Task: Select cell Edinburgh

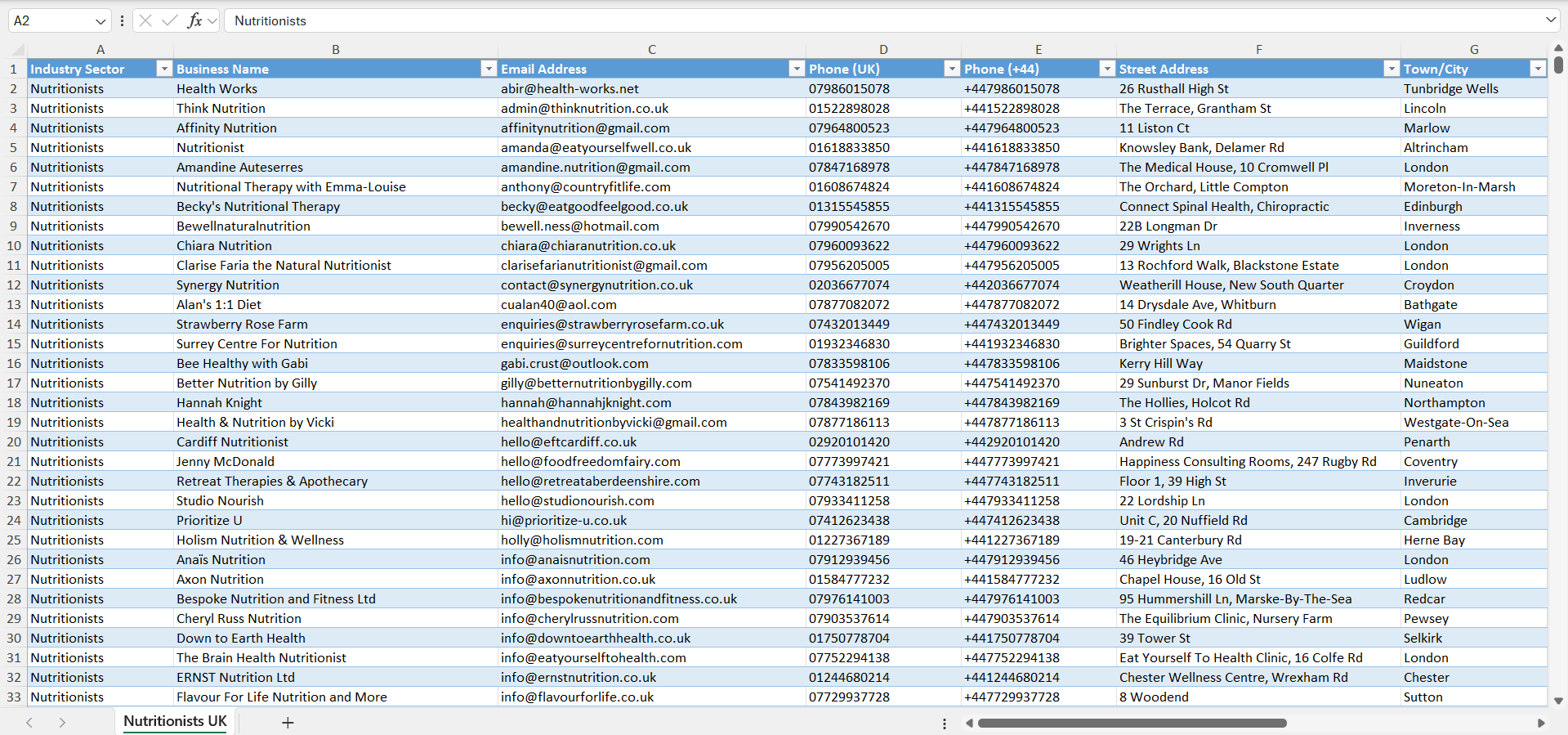Action: pos(1474,206)
